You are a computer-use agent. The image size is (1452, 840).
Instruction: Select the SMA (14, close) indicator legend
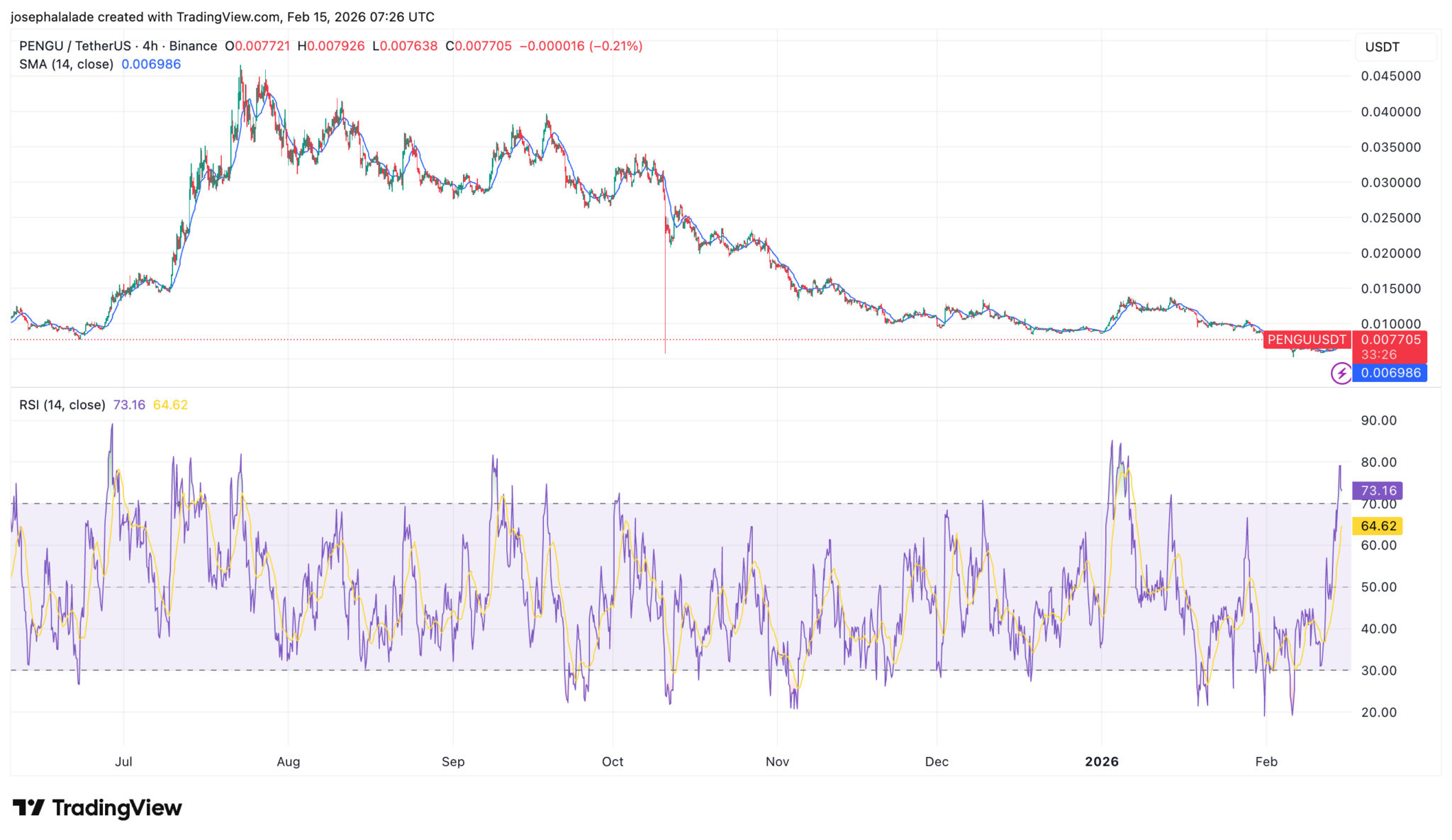click(66, 65)
